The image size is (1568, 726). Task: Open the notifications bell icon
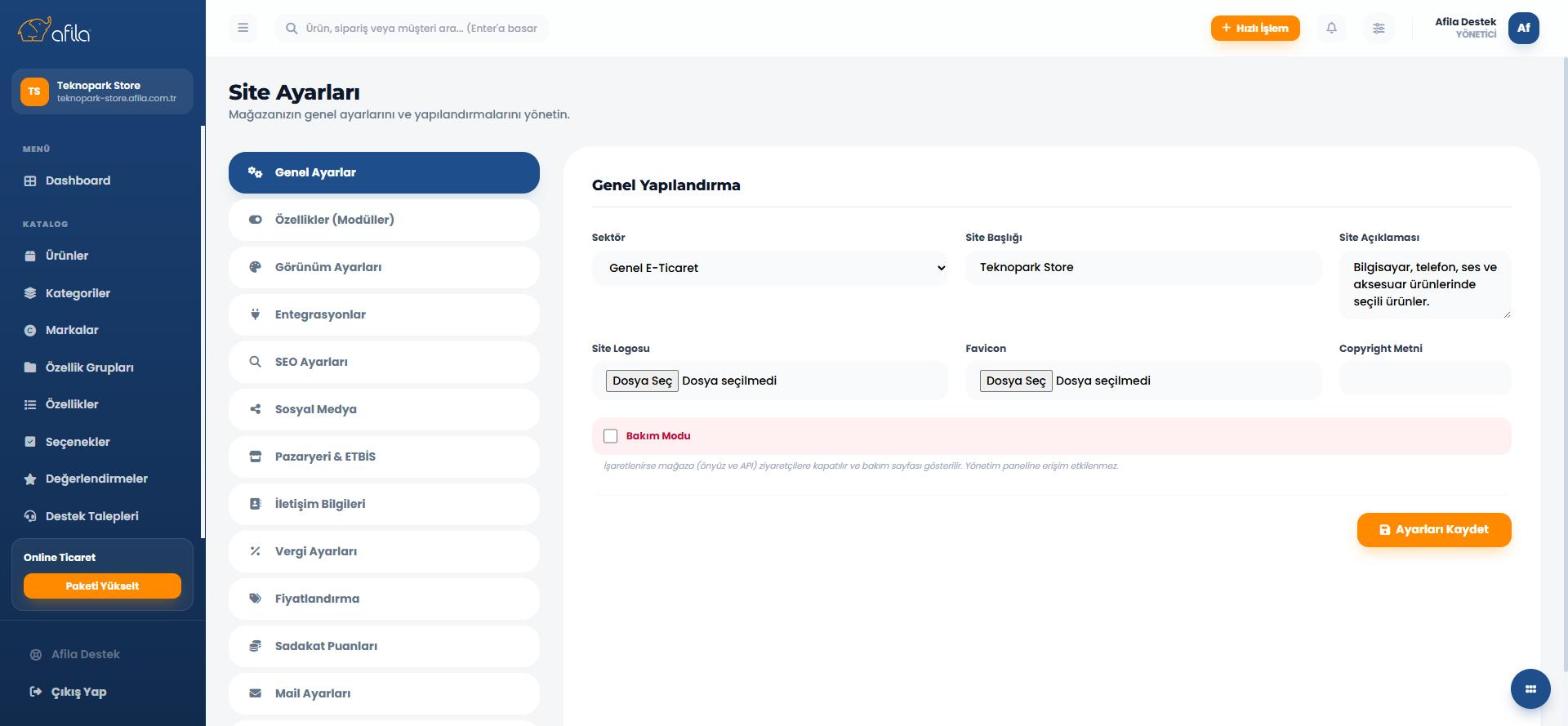tap(1331, 28)
